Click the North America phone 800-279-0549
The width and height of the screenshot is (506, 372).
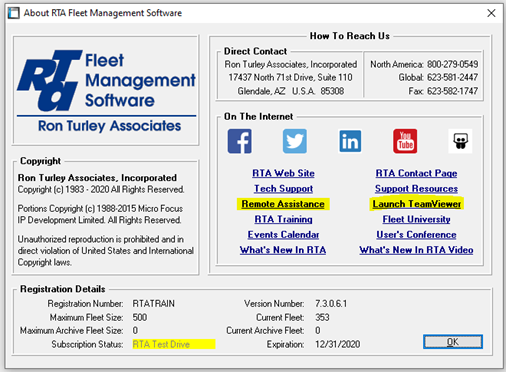click(453, 64)
